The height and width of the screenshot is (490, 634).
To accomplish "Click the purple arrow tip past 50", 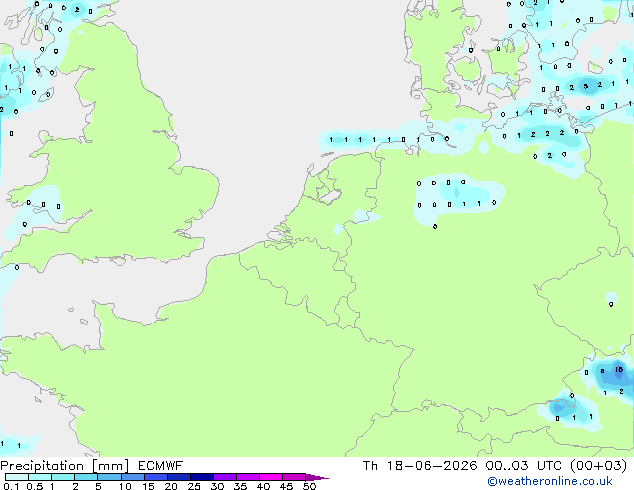I will [x=317, y=477].
